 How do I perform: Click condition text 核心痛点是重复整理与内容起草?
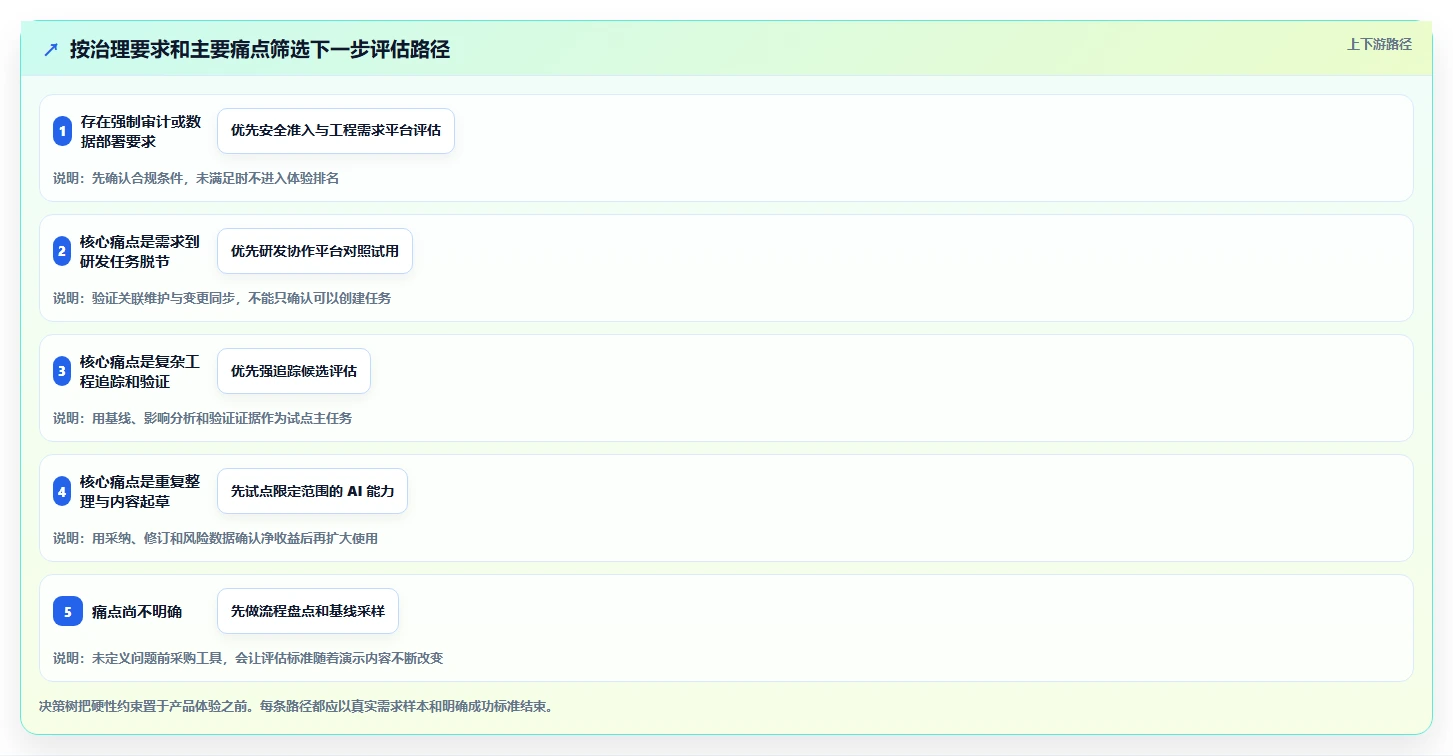click(140, 491)
